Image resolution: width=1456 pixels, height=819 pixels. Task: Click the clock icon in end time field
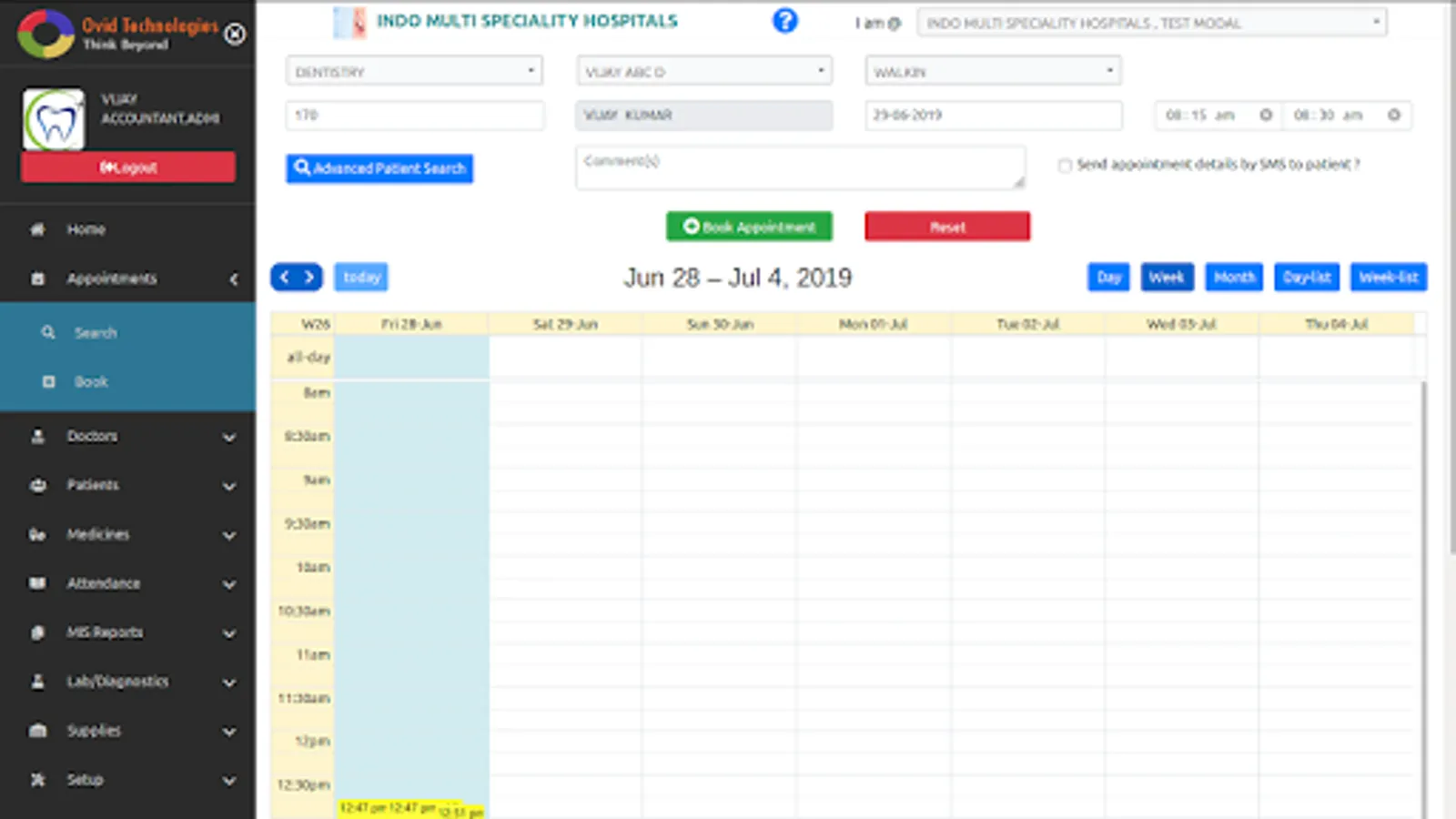click(1394, 116)
